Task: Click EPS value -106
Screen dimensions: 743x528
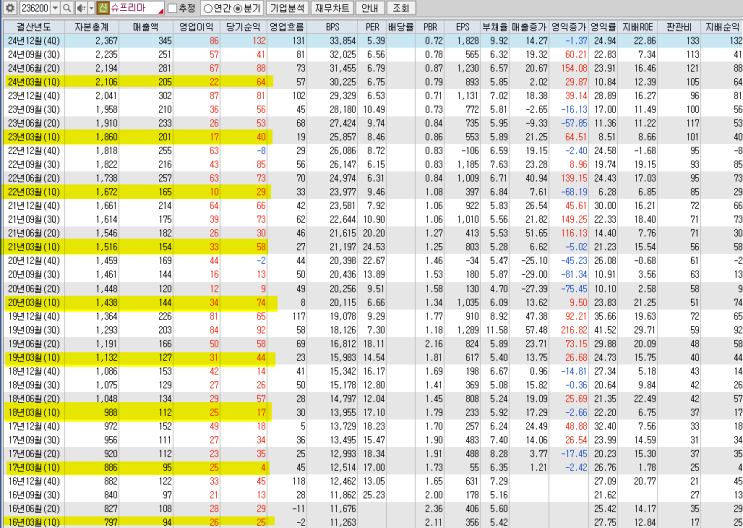Action: [x=471, y=151]
